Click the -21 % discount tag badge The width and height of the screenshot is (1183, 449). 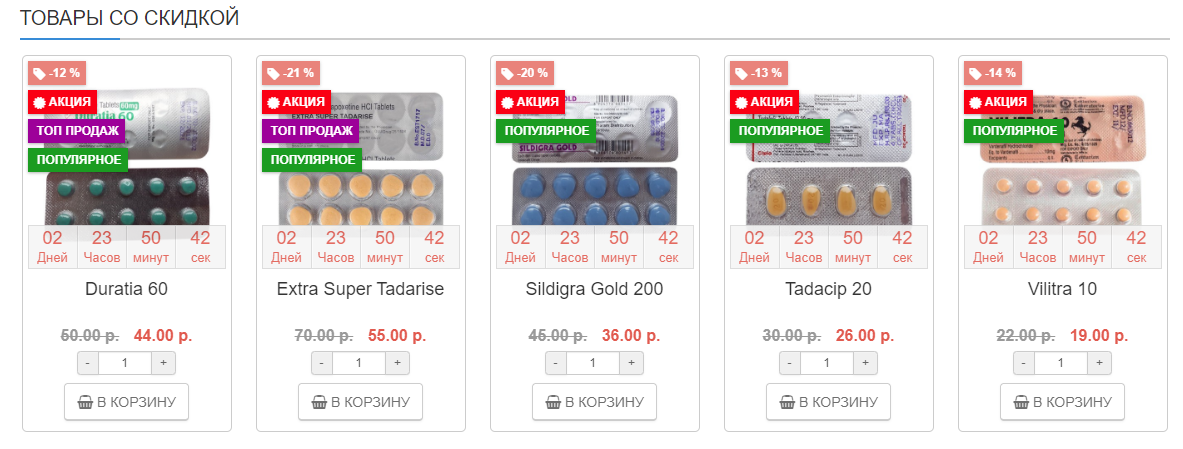point(291,73)
